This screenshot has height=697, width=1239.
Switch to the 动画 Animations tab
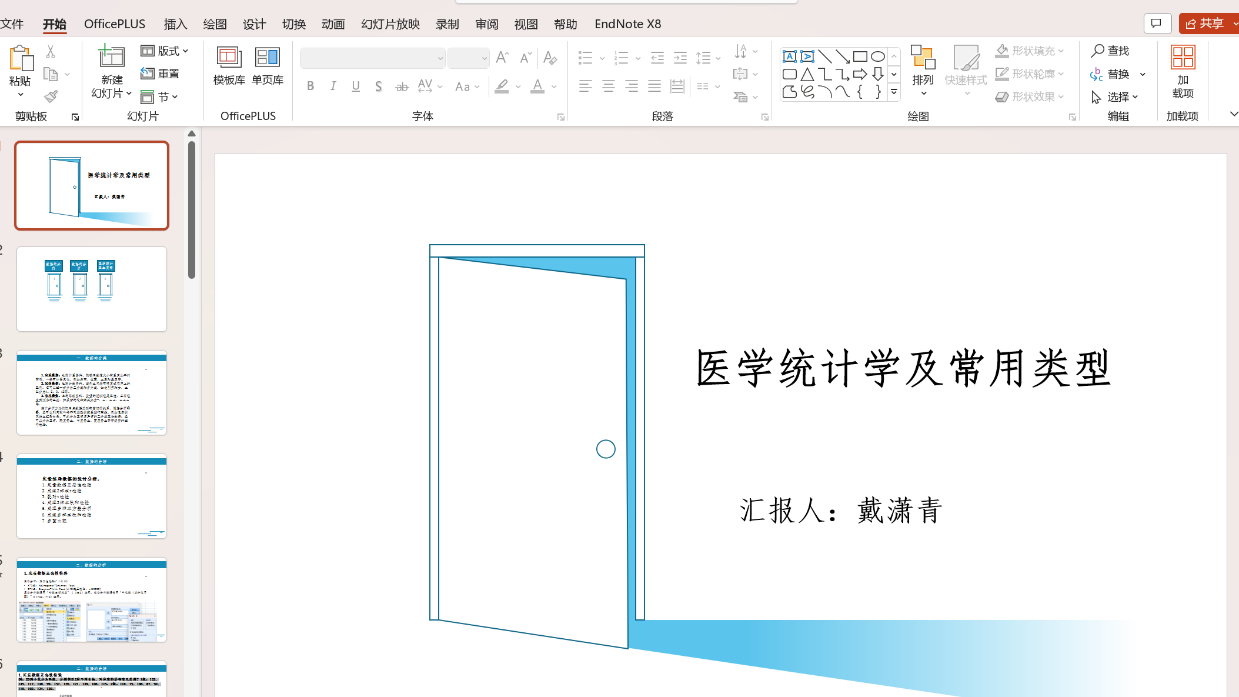click(333, 24)
